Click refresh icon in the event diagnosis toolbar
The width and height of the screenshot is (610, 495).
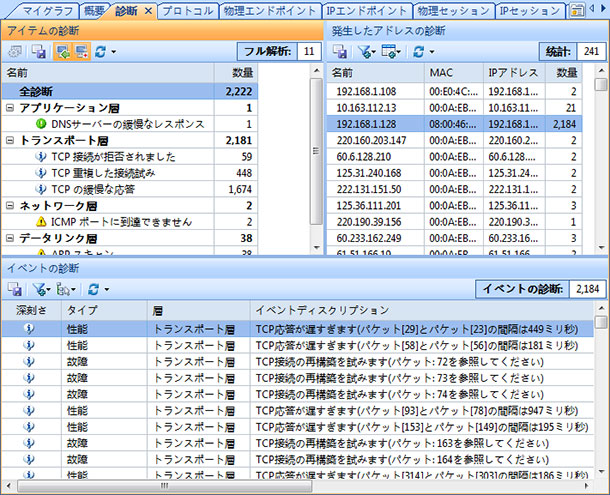[94, 289]
